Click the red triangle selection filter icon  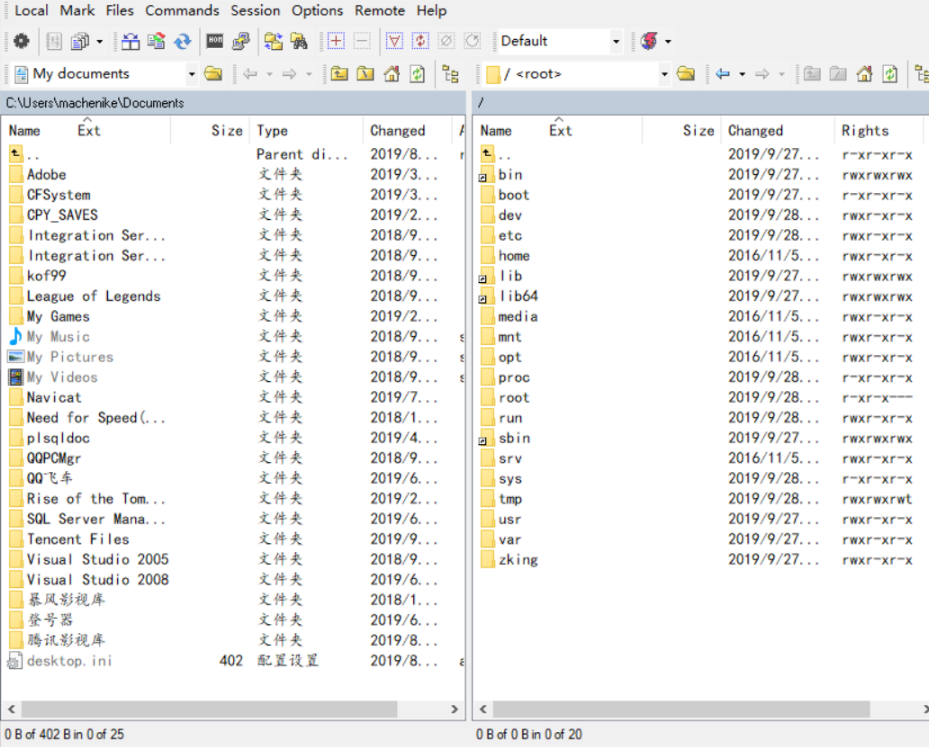(394, 41)
